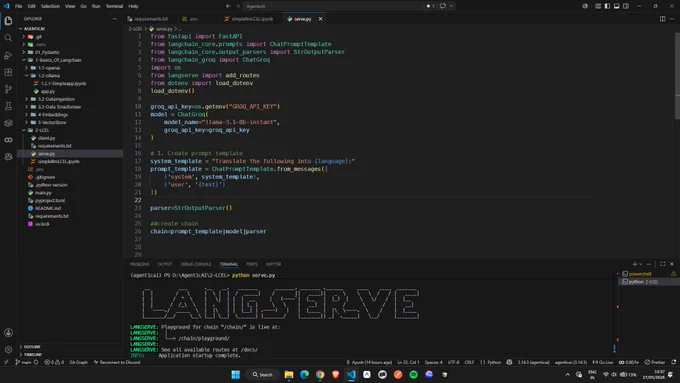The height and width of the screenshot is (383, 680).
Task: Open client.py in the explorer
Action: (46, 138)
